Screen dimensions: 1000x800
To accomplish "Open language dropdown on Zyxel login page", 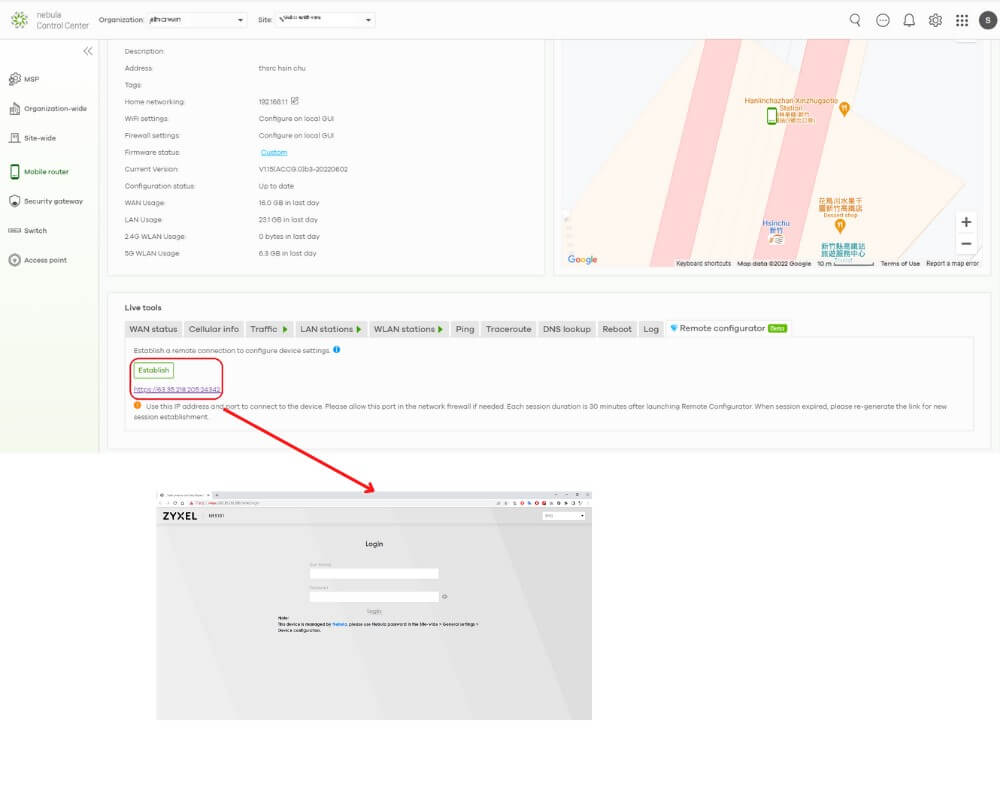I will click(x=564, y=516).
